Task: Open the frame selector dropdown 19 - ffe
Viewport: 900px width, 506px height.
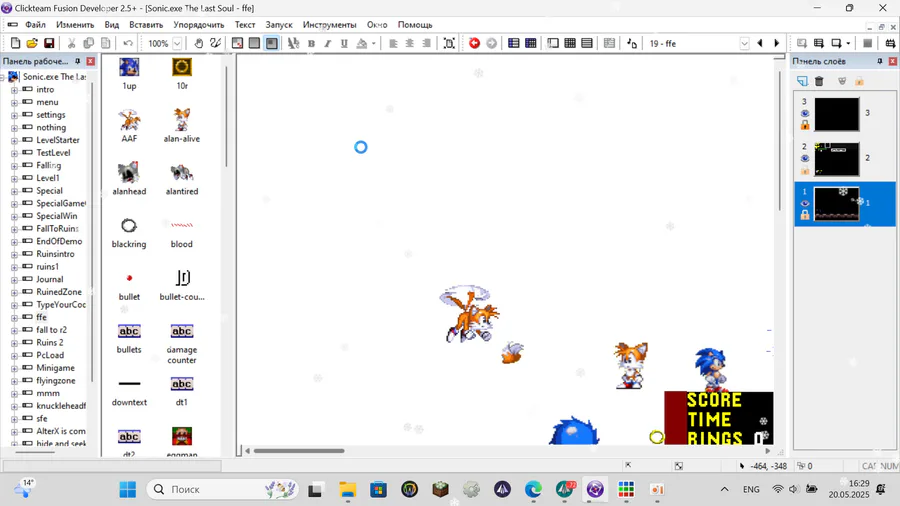Action: pos(744,44)
